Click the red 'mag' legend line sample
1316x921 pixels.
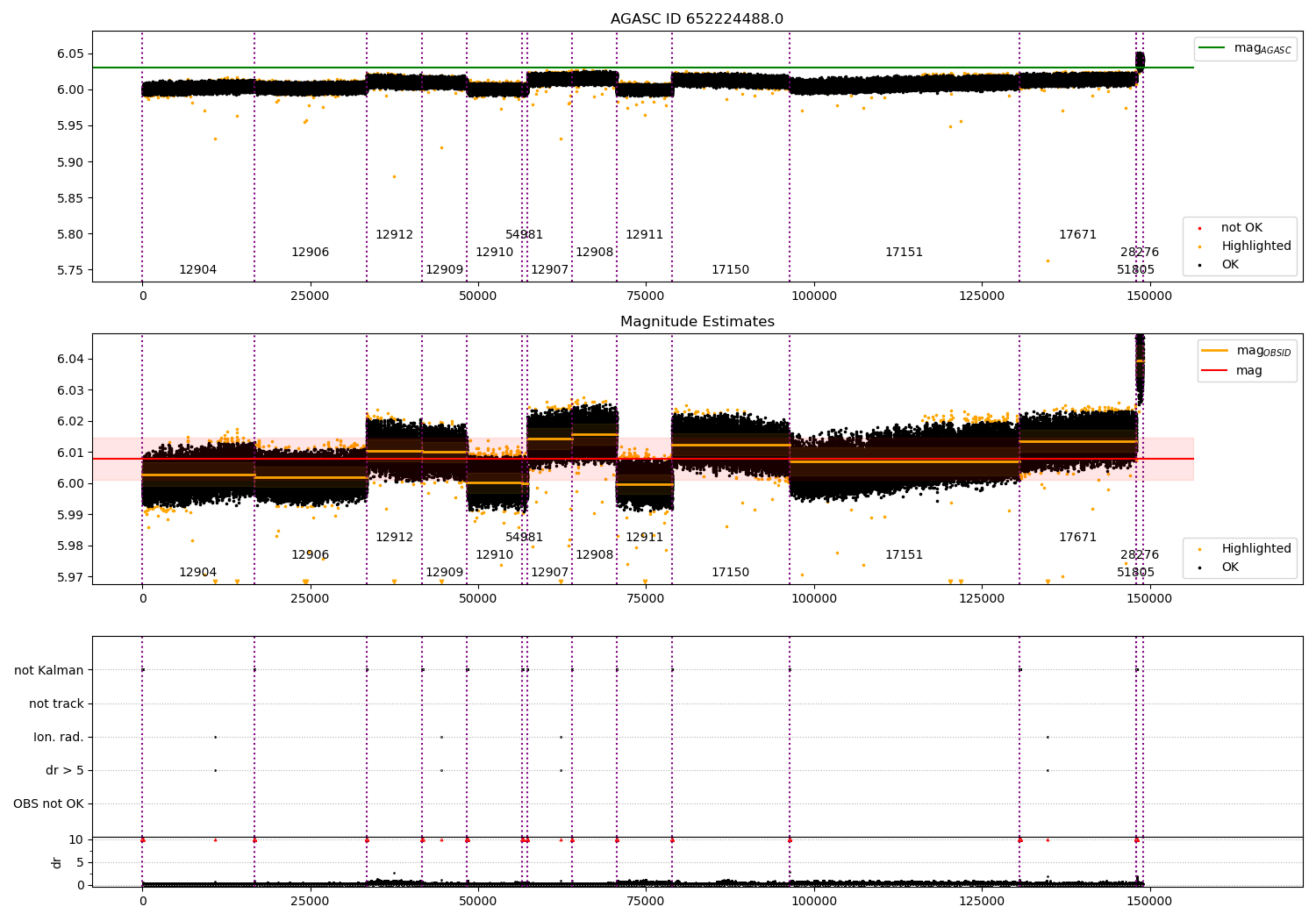1215,370
